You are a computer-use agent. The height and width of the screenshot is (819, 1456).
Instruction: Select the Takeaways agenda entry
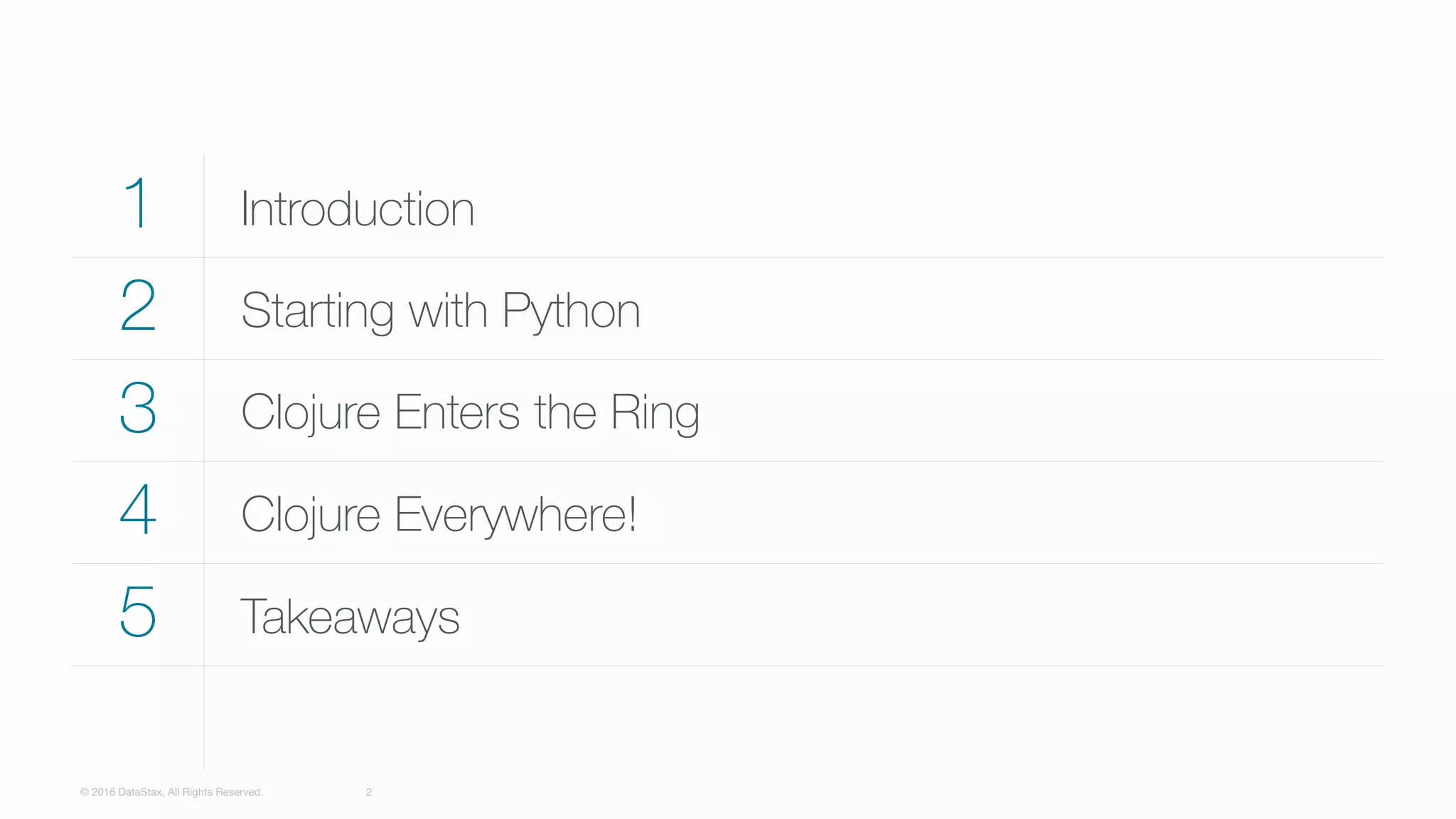pos(350,616)
